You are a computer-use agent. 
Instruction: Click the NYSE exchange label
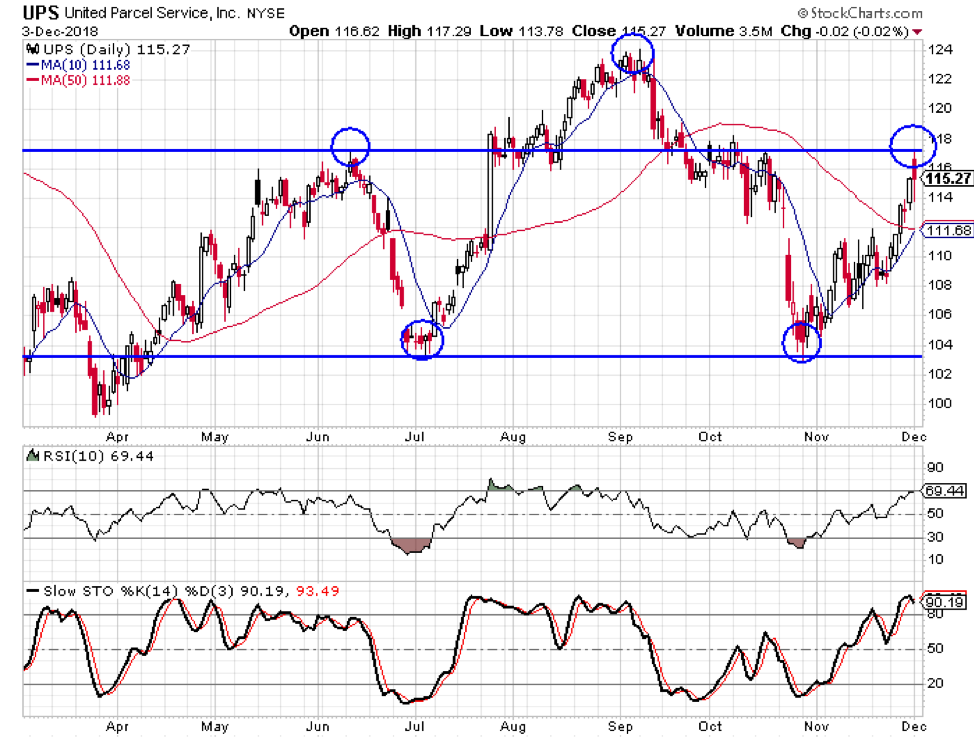point(266,13)
